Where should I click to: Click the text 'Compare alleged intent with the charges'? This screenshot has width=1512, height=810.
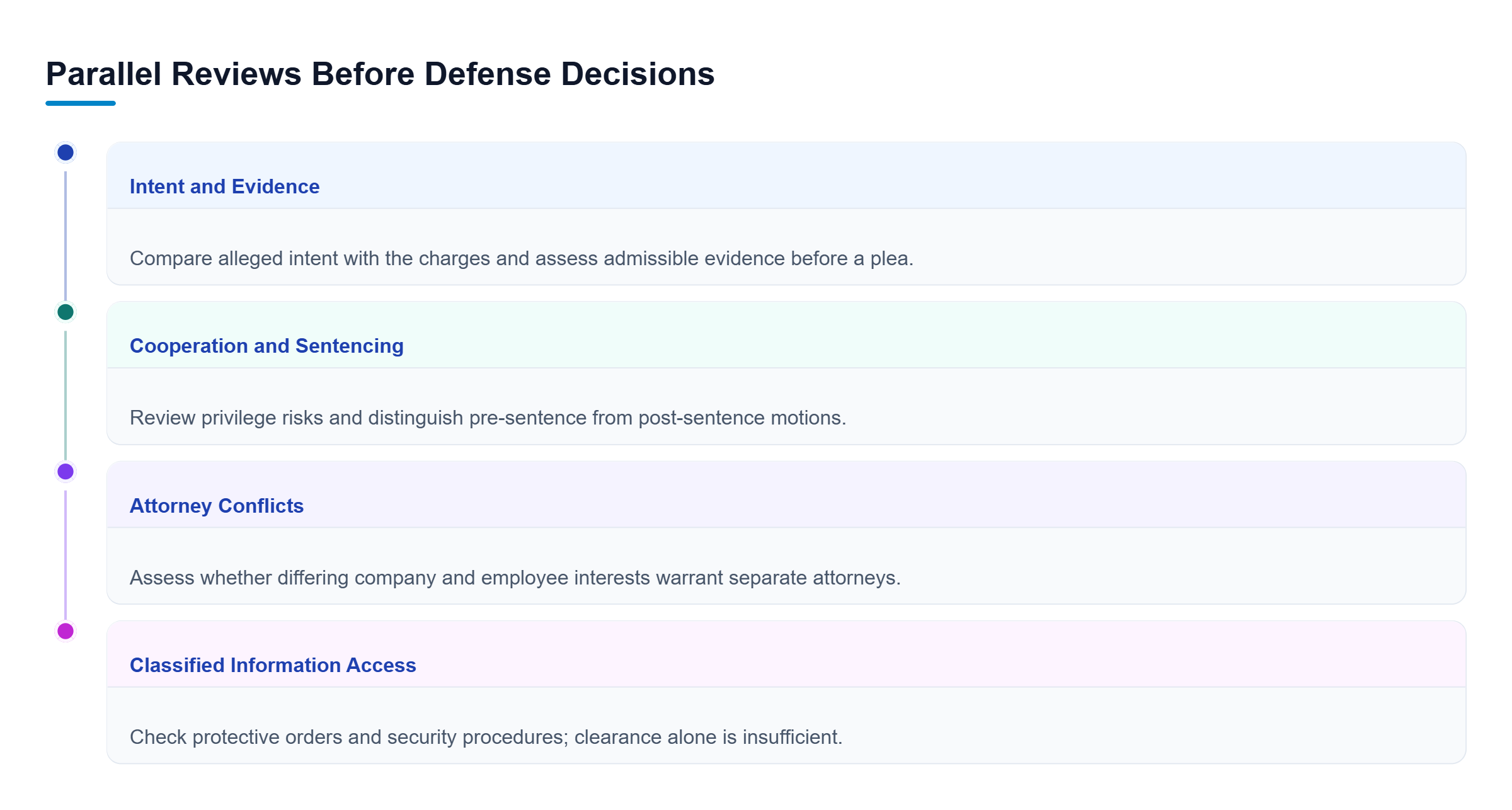click(310, 258)
